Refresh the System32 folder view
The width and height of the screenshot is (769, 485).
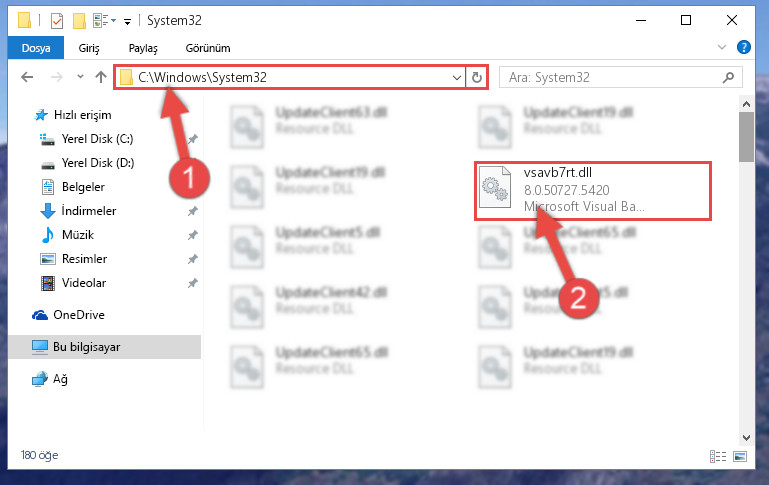(477, 77)
